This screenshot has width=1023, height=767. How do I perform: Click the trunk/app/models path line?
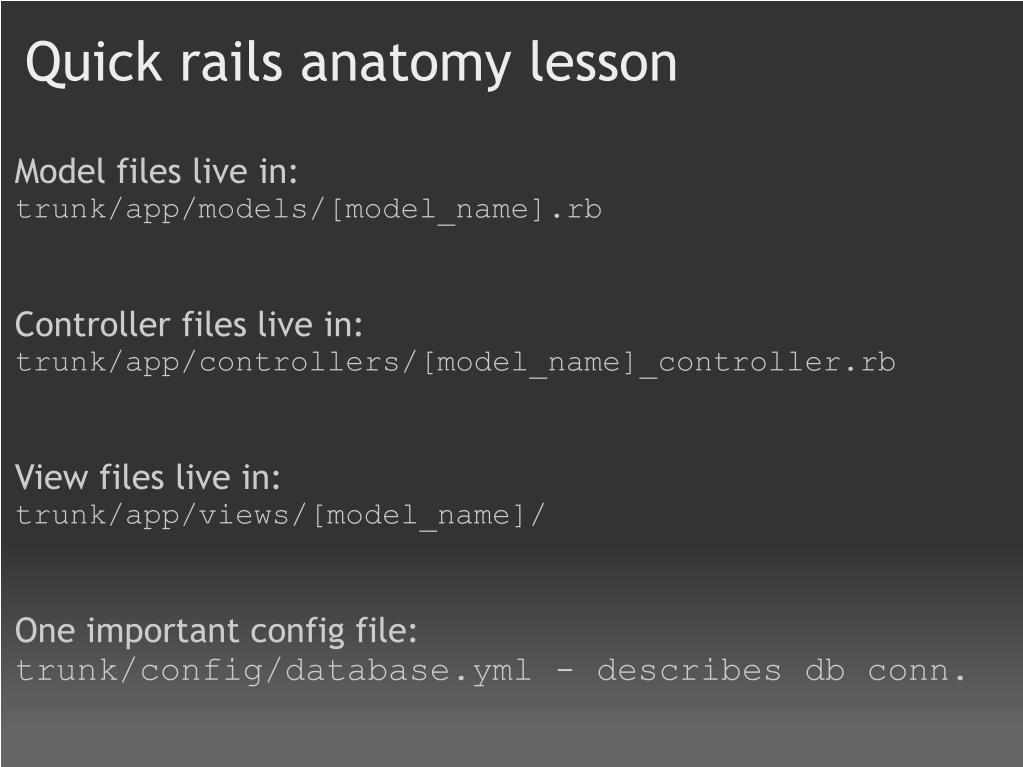coord(308,211)
